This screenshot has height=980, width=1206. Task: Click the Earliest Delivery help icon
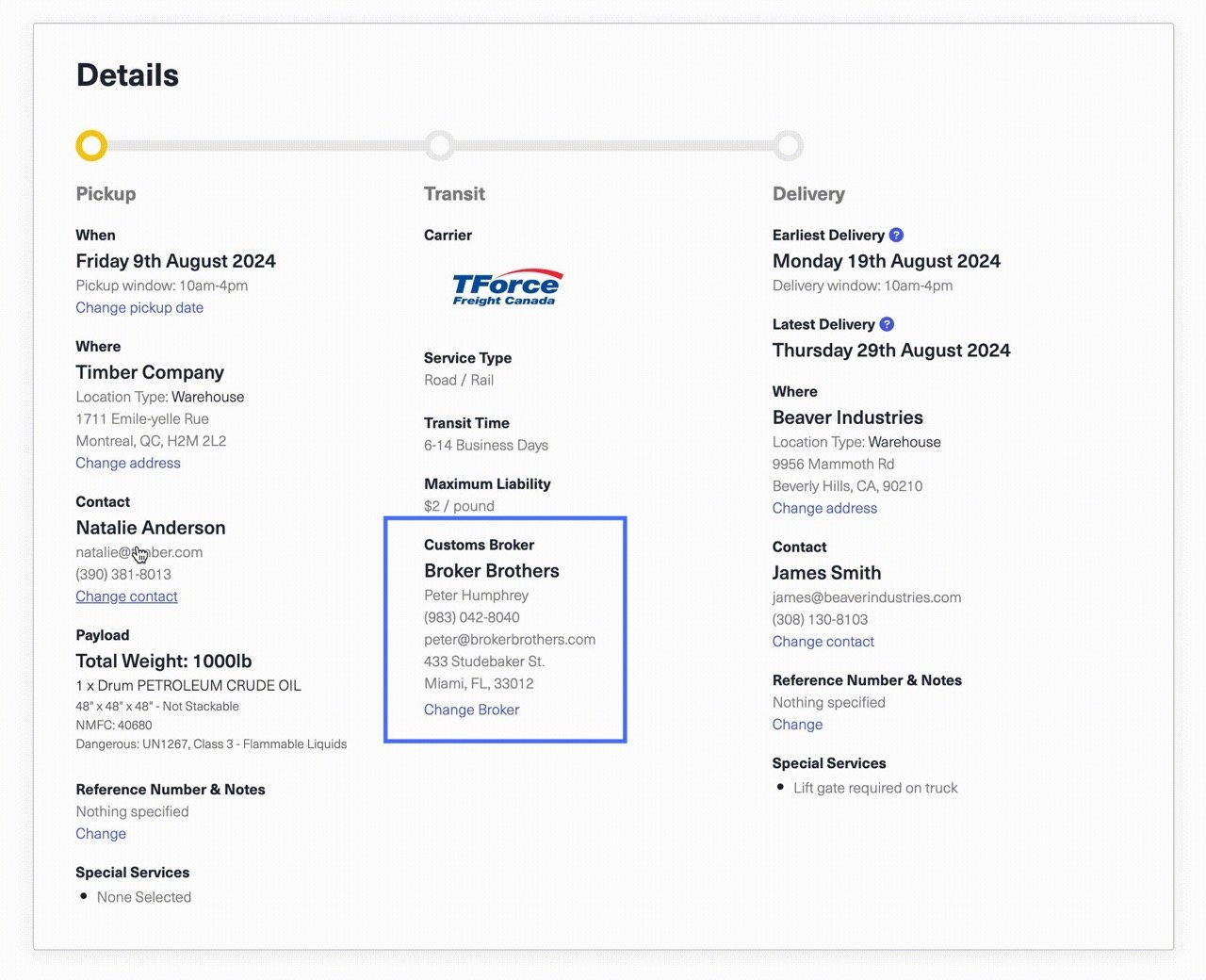coord(896,235)
